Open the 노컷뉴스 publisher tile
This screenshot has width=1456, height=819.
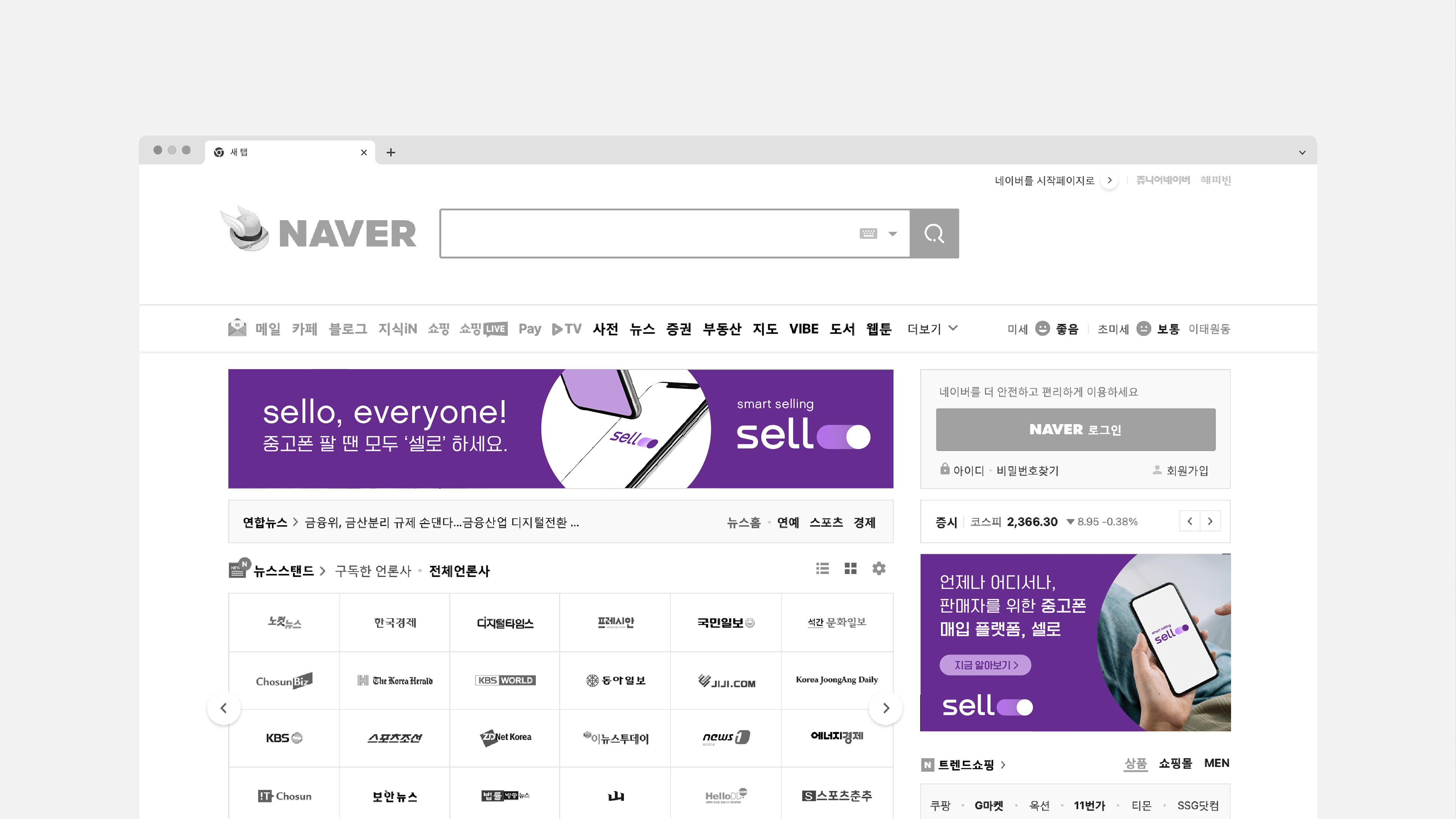click(x=284, y=622)
